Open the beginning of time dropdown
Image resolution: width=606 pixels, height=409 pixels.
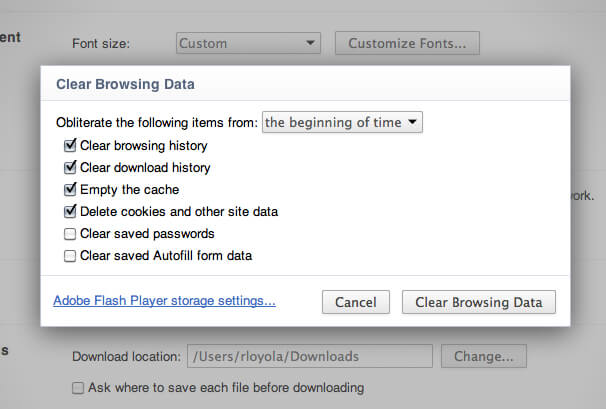[342, 123]
